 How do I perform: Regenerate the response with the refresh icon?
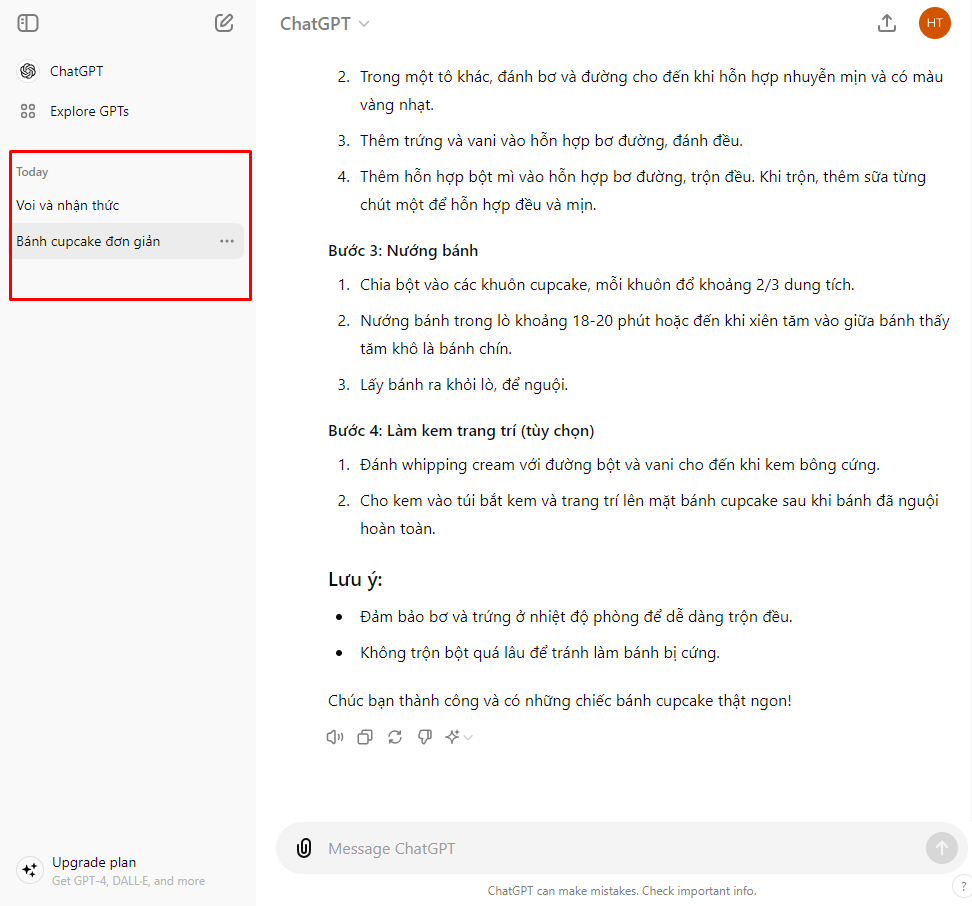(395, 737)
